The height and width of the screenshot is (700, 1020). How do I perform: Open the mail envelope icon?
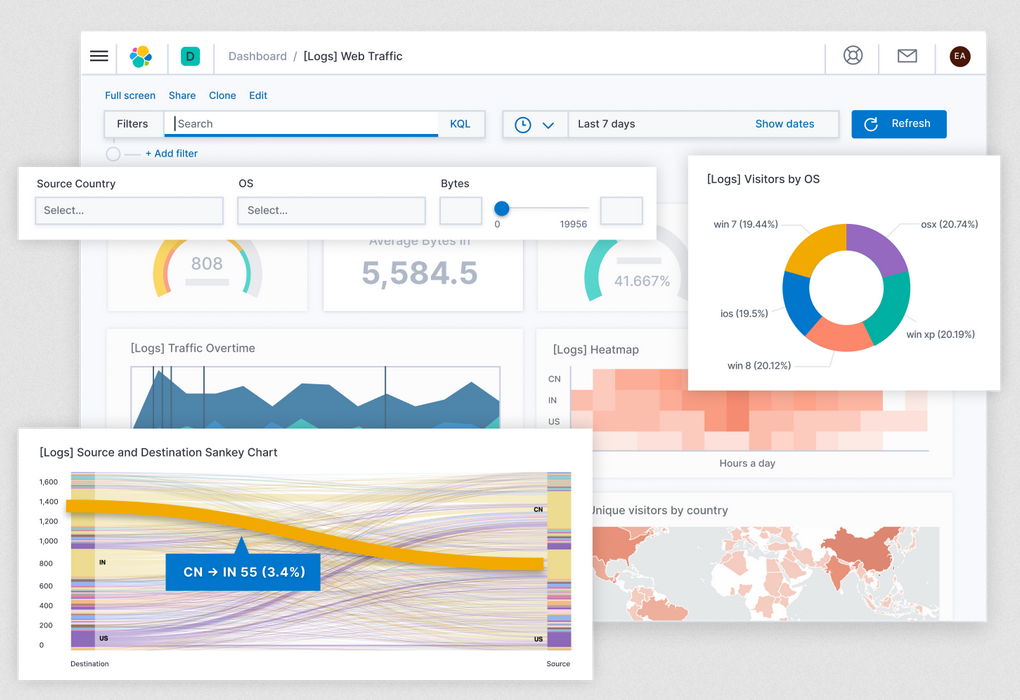pos(907,56)
